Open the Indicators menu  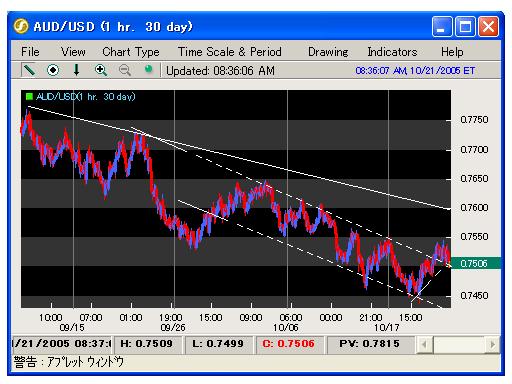392,52
